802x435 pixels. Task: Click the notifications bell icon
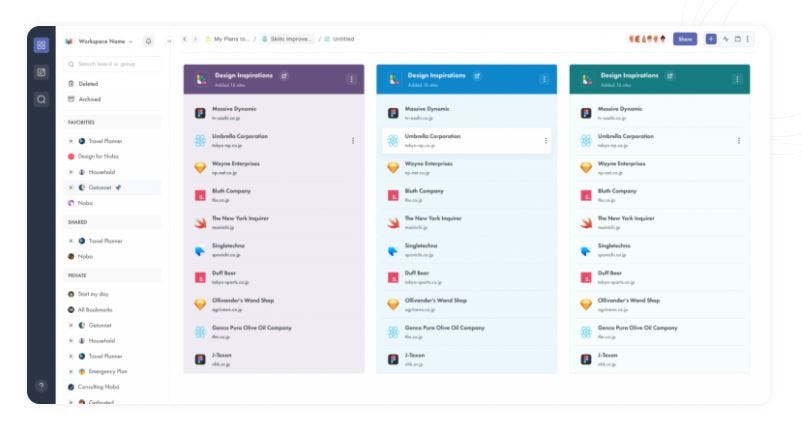[148, 41]
